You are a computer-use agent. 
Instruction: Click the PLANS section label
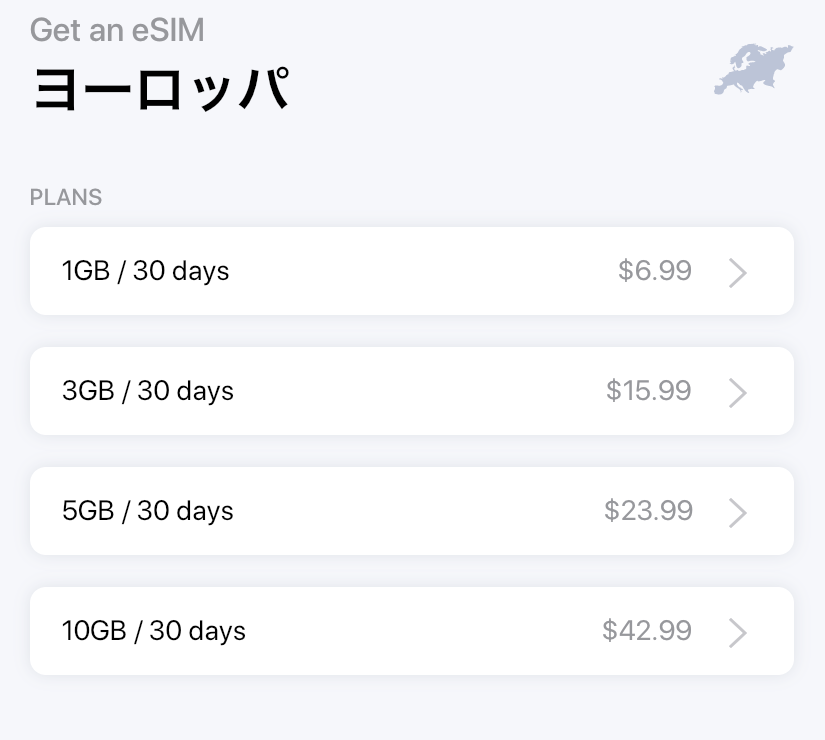click(66, 197)
